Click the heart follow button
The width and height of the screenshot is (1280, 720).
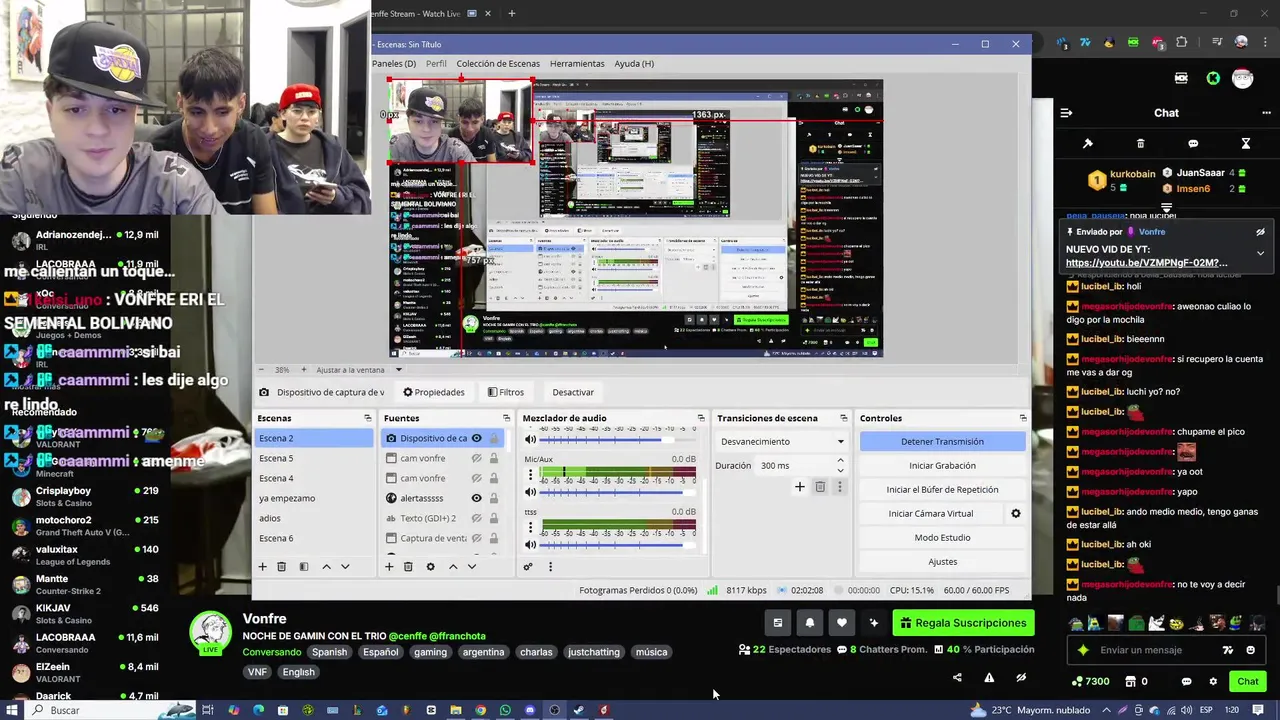click(x=842, y=623)
